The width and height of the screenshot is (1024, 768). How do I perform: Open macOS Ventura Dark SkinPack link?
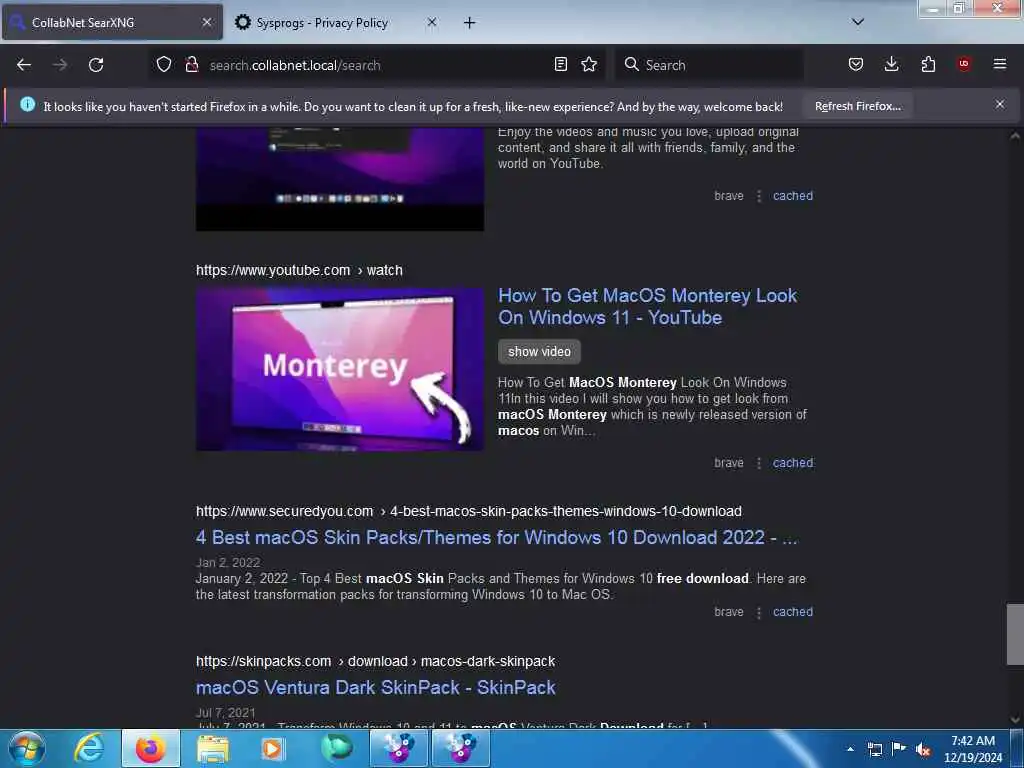click(x=376, y=688)
